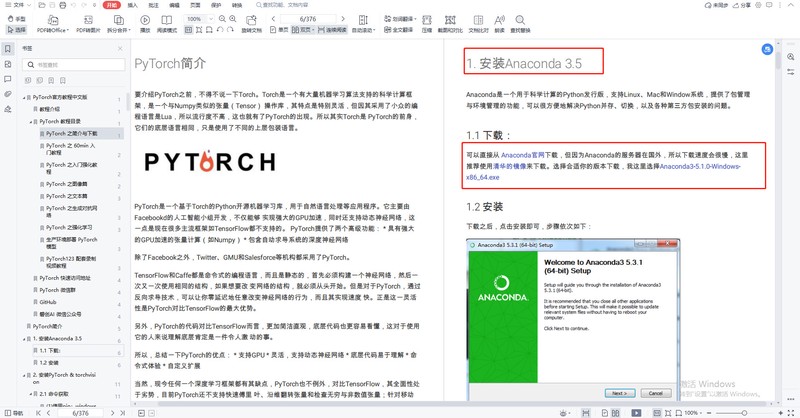Click the print icon in title bar
The height and width of the screenshot is (418, 800).
pyautogui.click(x=62, y=5)
